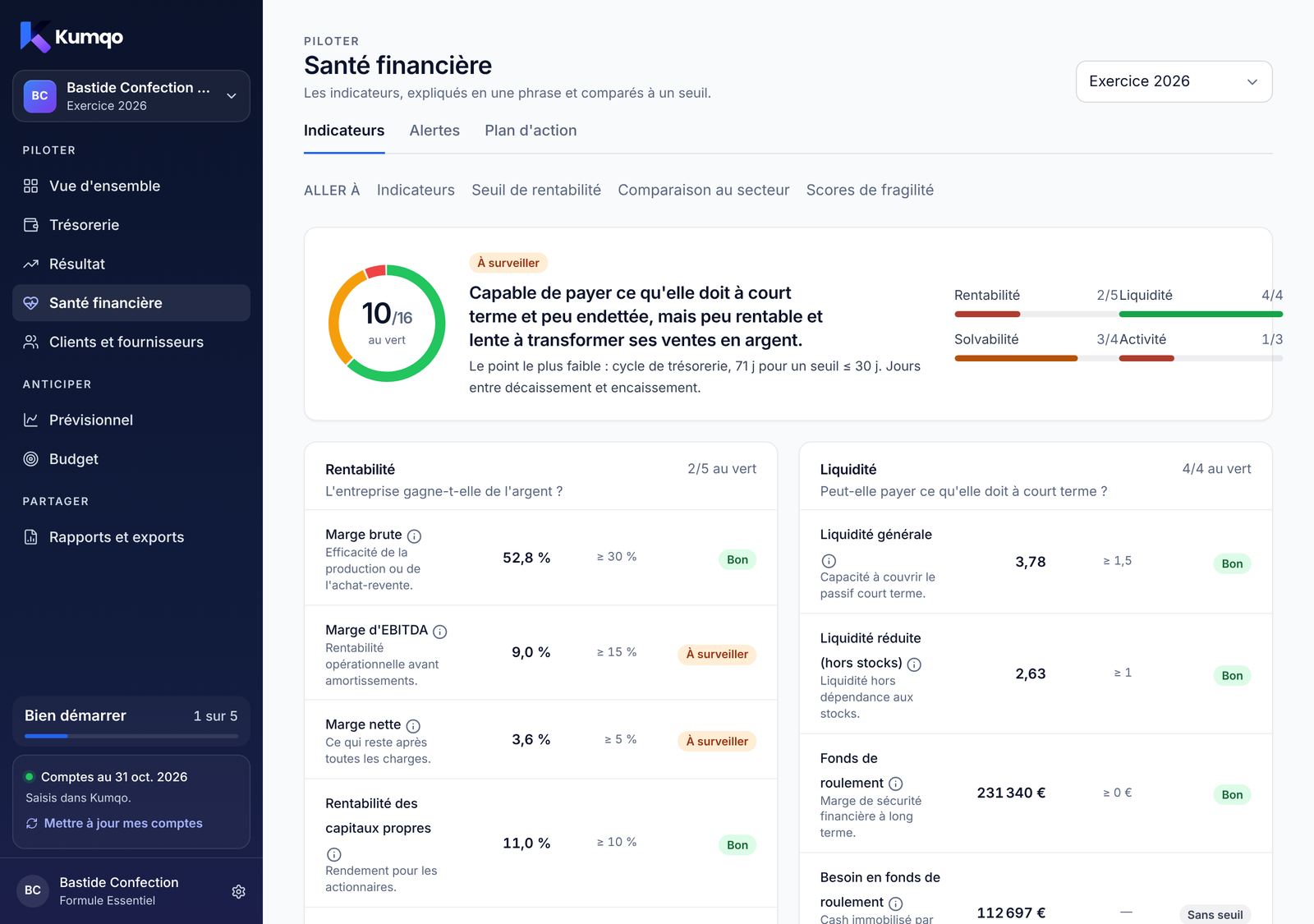This screenshot has height=924, width=1314.
Task: Click the info icon beside Fonds de roulement
Action: pos(896,784)
